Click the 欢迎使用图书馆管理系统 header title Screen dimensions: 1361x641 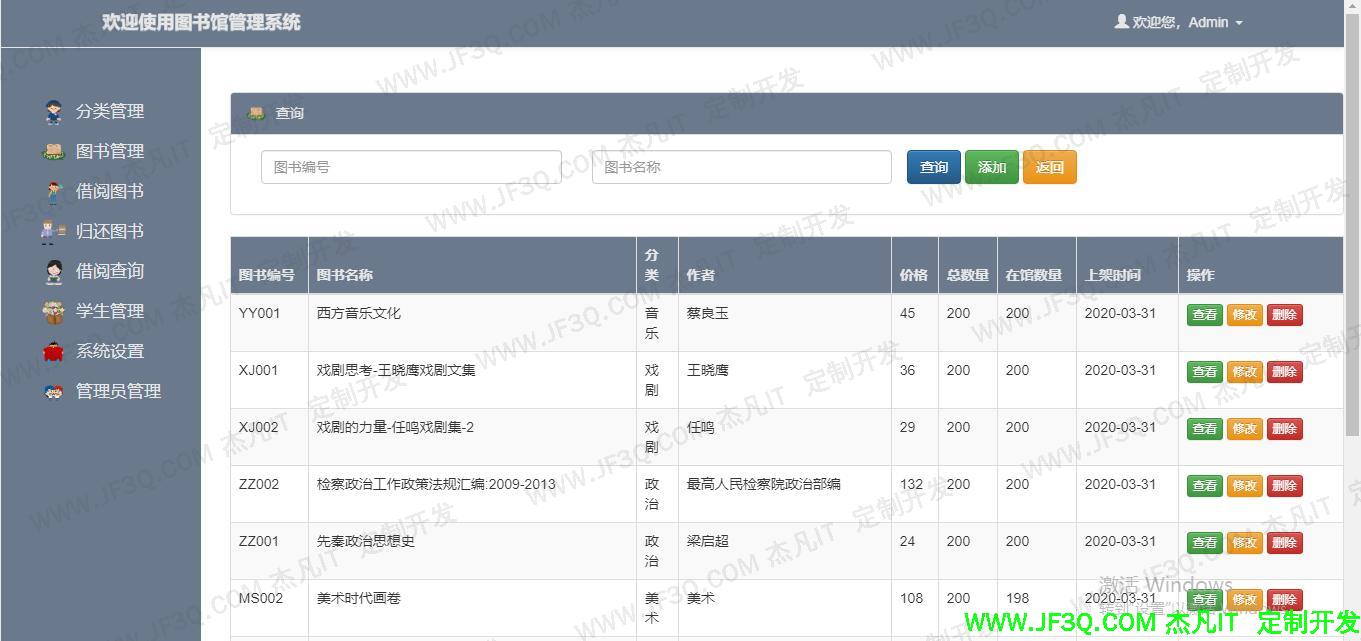201,22
